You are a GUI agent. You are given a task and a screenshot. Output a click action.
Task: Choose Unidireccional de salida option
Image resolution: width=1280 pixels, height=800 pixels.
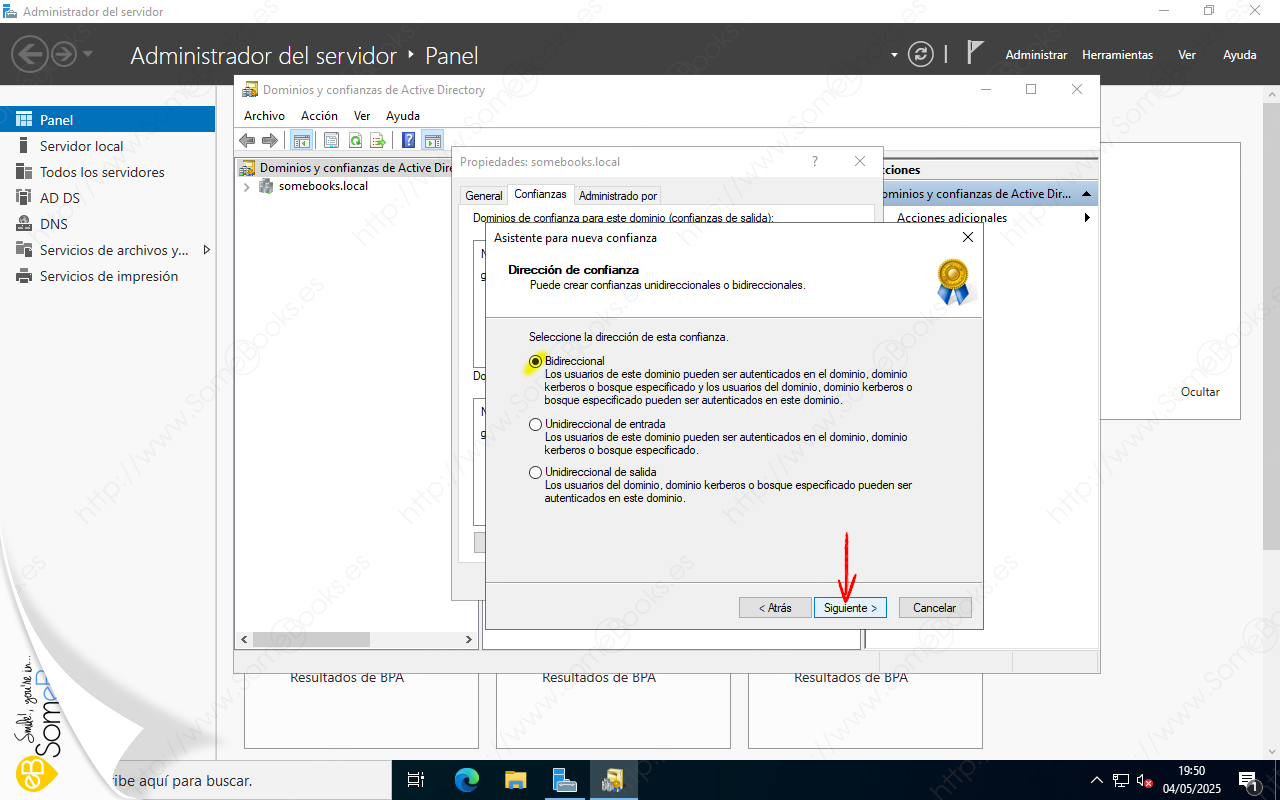tap(536, 472)
